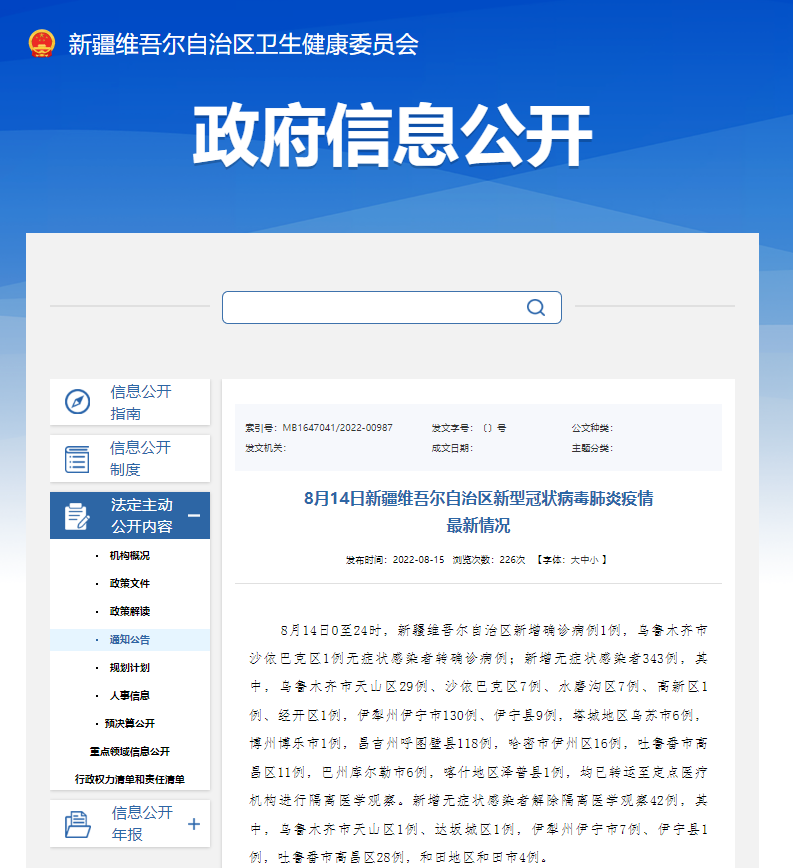Image resolution: width=793 pixels, height=868 pixels.
Task: Open the 政策文件 sidebar item
Action: [x=129, y=583]
